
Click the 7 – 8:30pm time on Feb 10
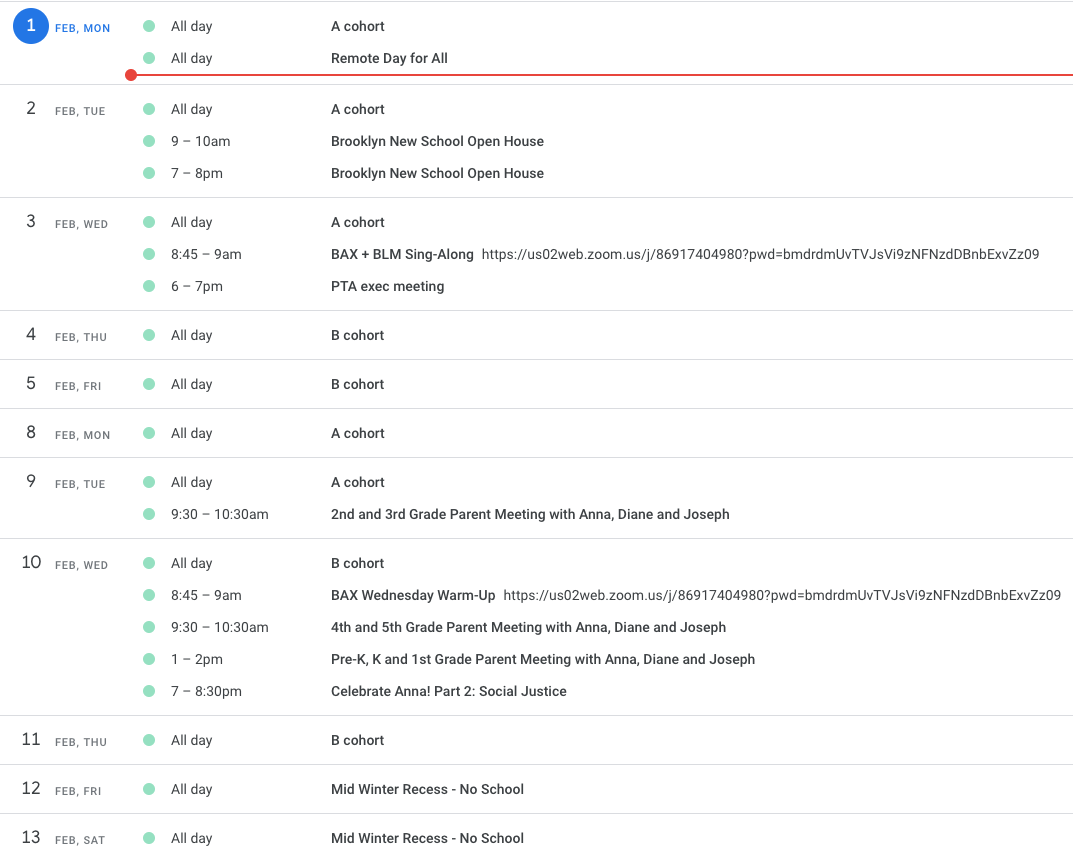[206, 691]
